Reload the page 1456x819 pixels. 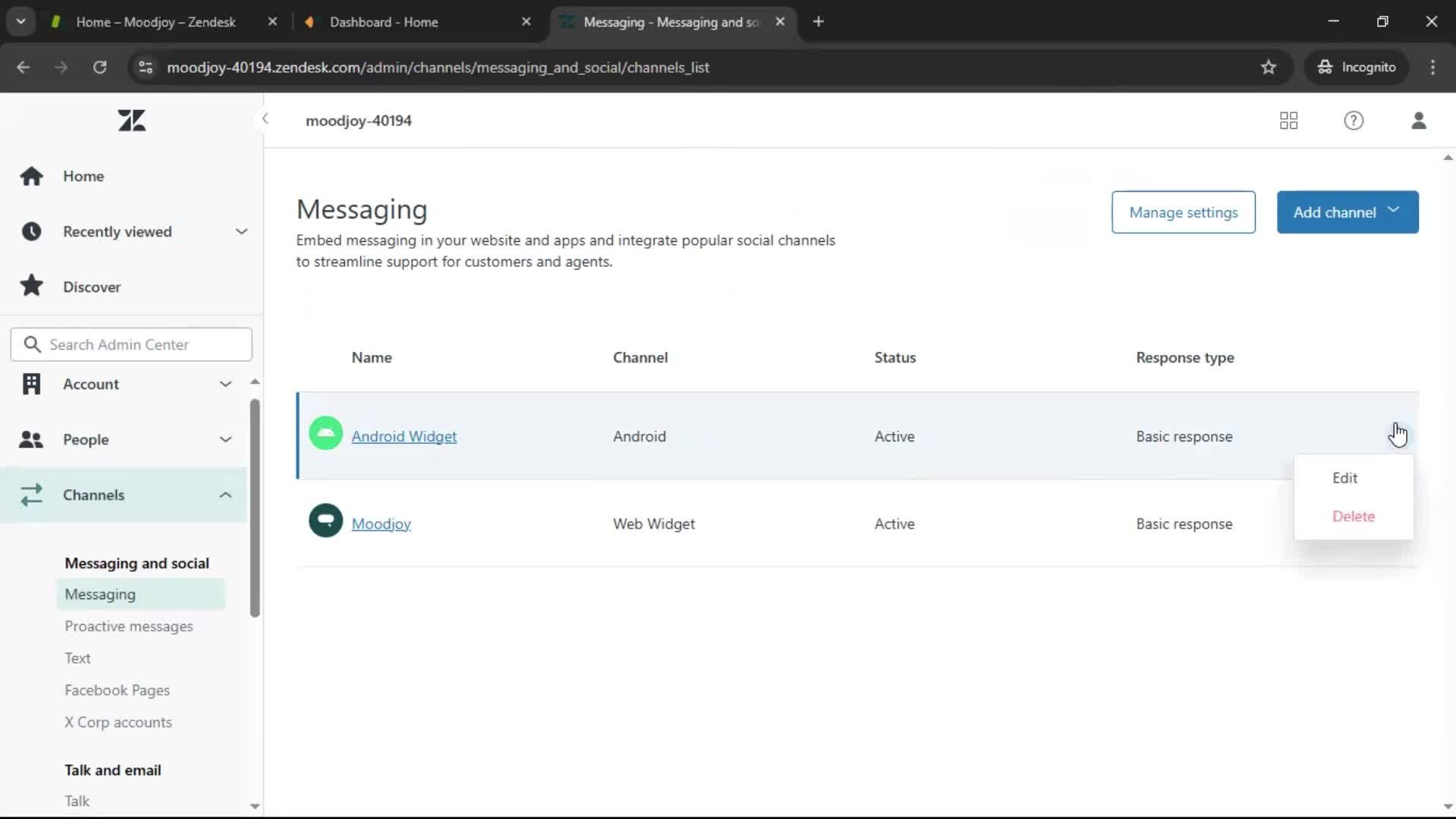click(100, 67)
